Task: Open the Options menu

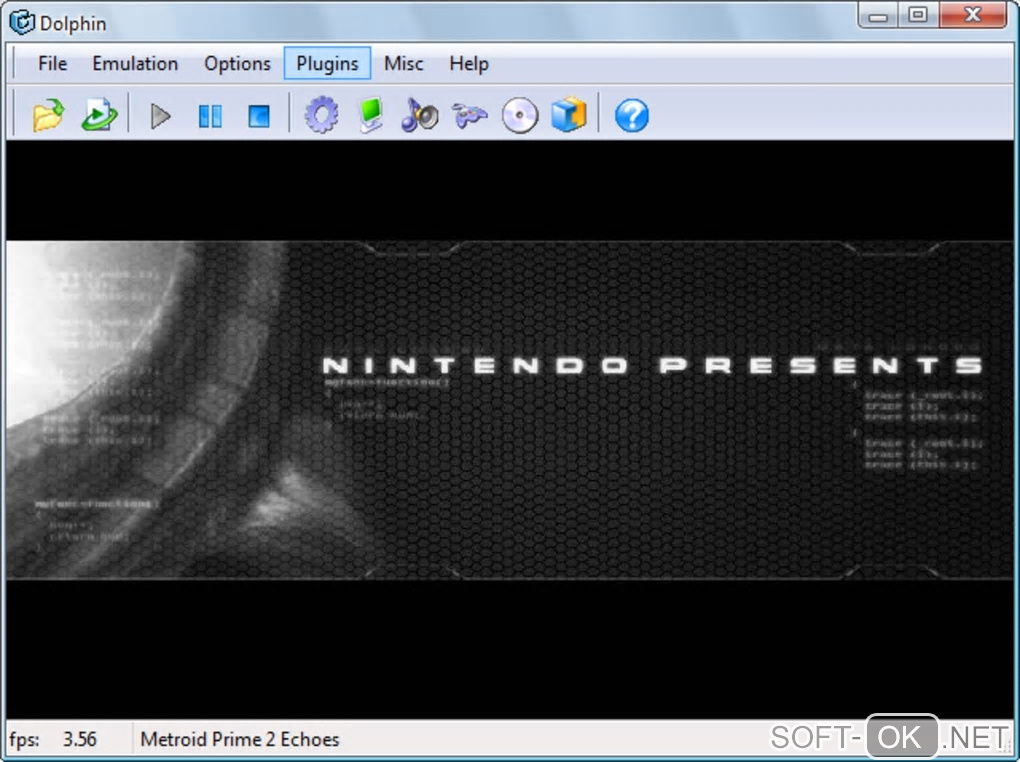Action: (237, 64)
